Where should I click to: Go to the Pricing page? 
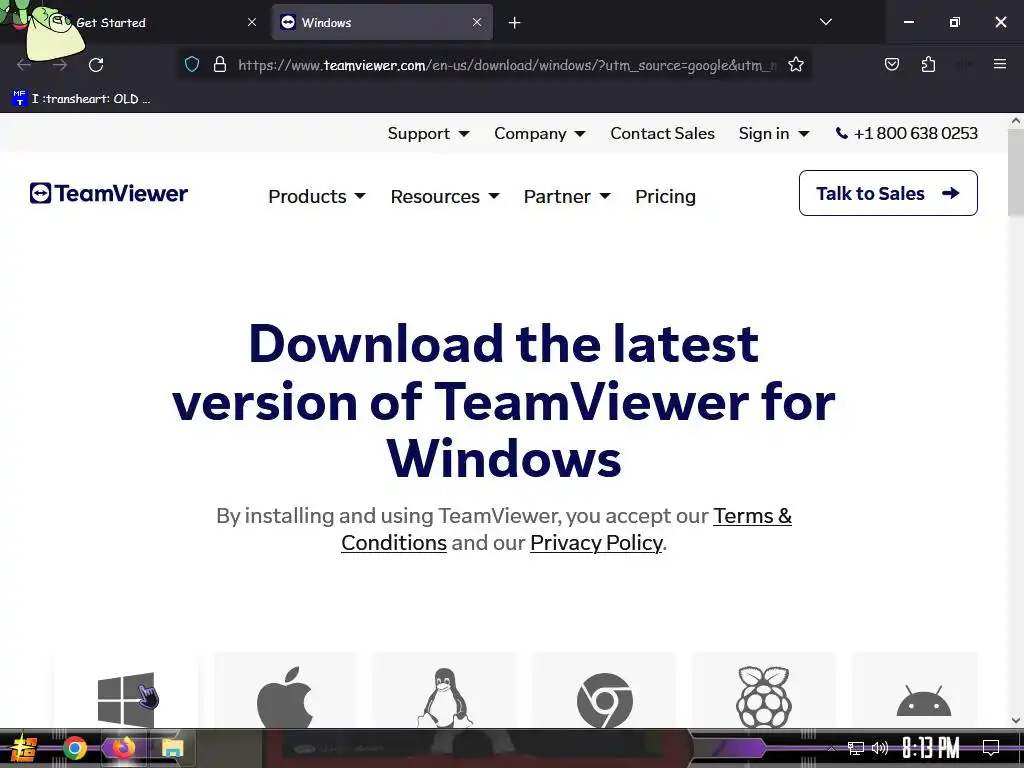[x=665, y=197]
